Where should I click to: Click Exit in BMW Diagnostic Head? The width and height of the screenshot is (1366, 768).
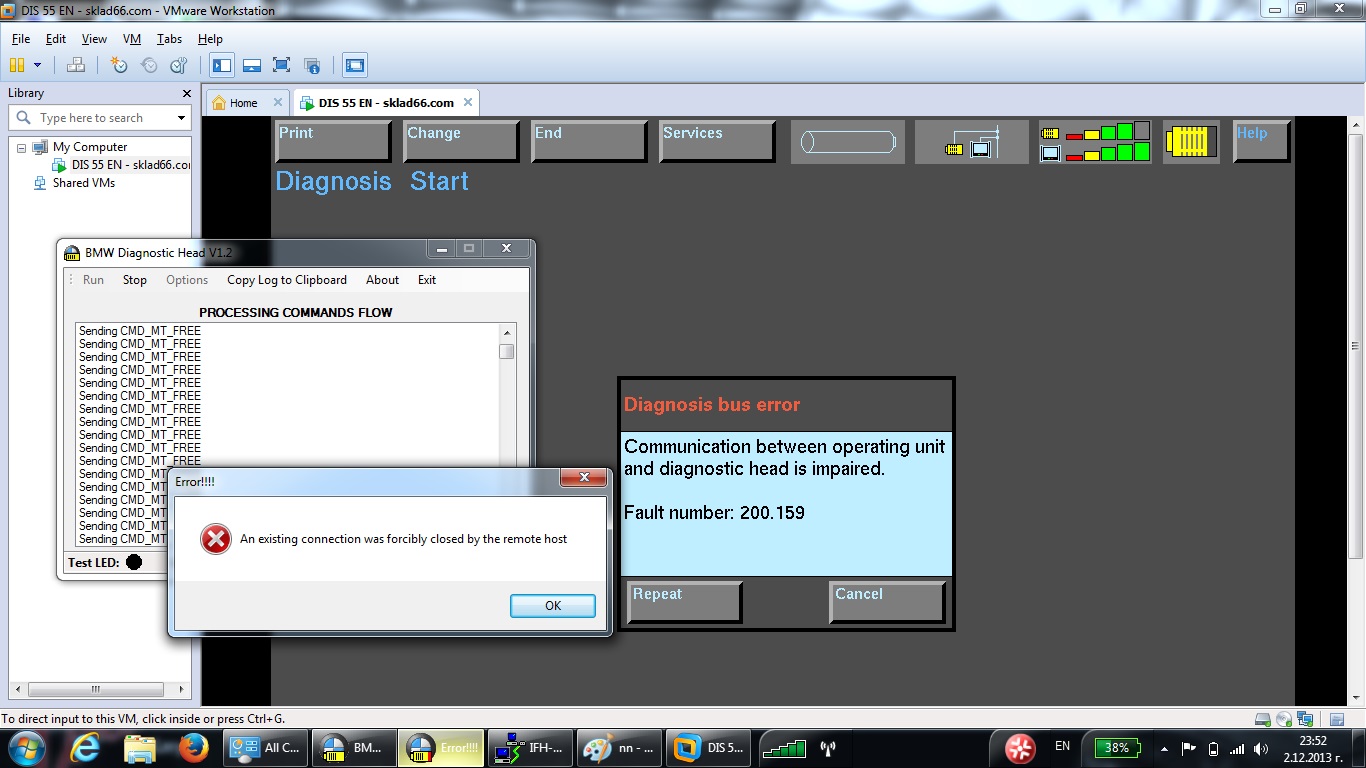pos(427,280)
